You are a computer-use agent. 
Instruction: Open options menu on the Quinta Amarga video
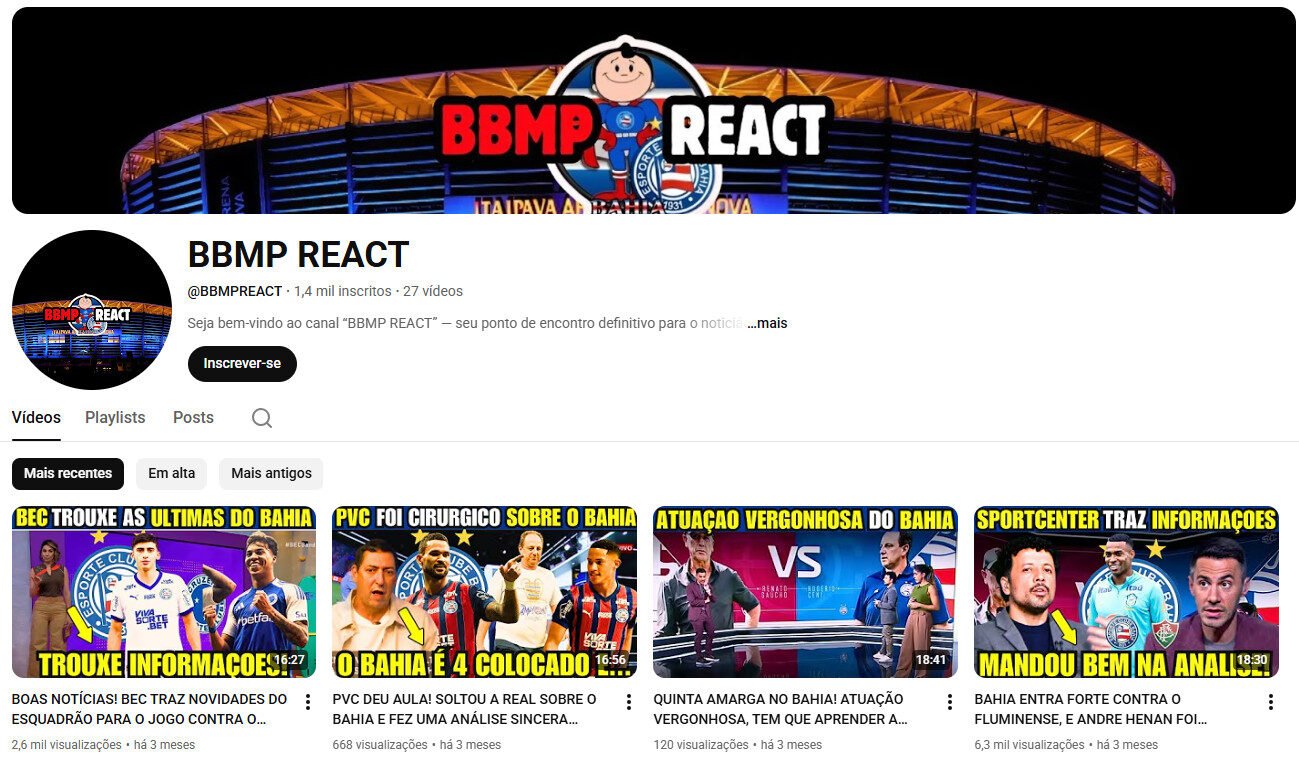[948, 701]
